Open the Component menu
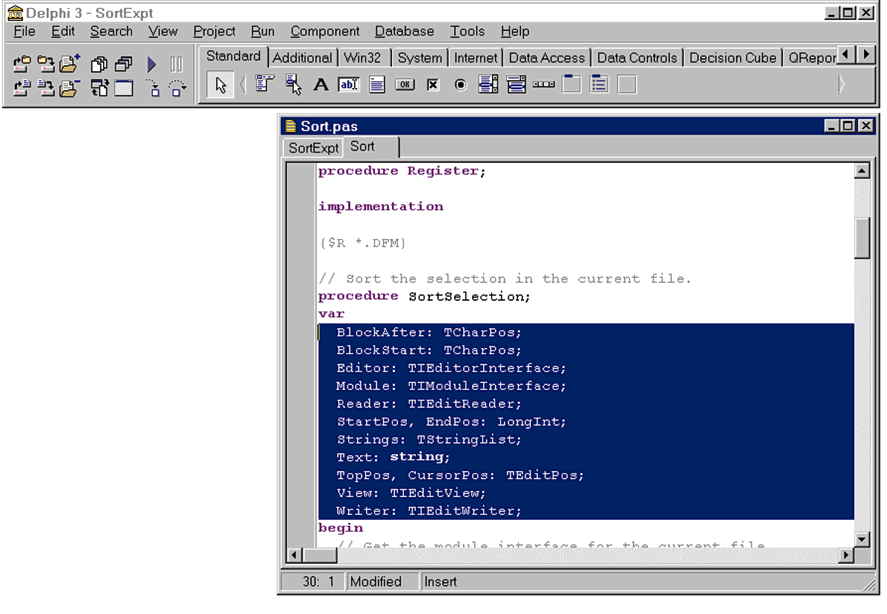The width and height of the screenshot is (887, 614). (324, 31)
